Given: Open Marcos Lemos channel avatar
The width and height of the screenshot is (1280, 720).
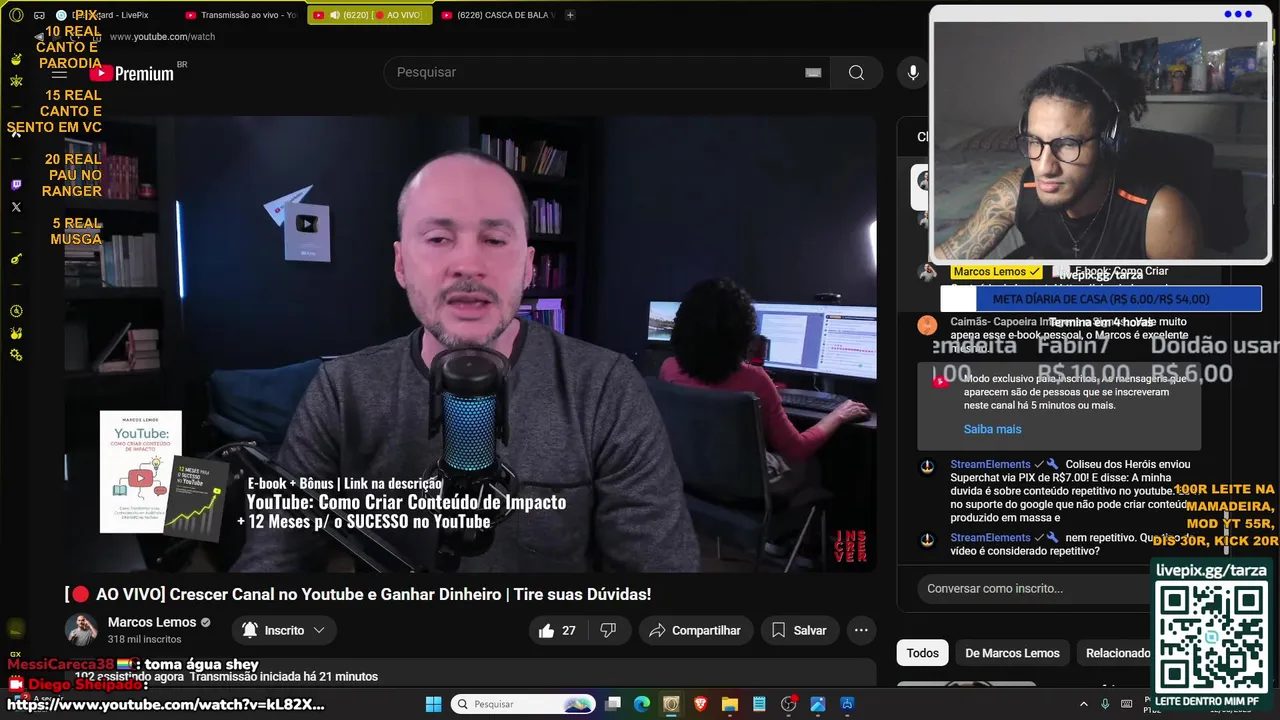Looking at the screenshot, I should pos(81,630).
